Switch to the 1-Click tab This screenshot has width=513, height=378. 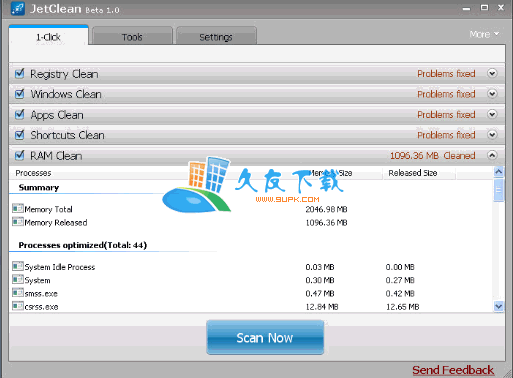[49, 35]
